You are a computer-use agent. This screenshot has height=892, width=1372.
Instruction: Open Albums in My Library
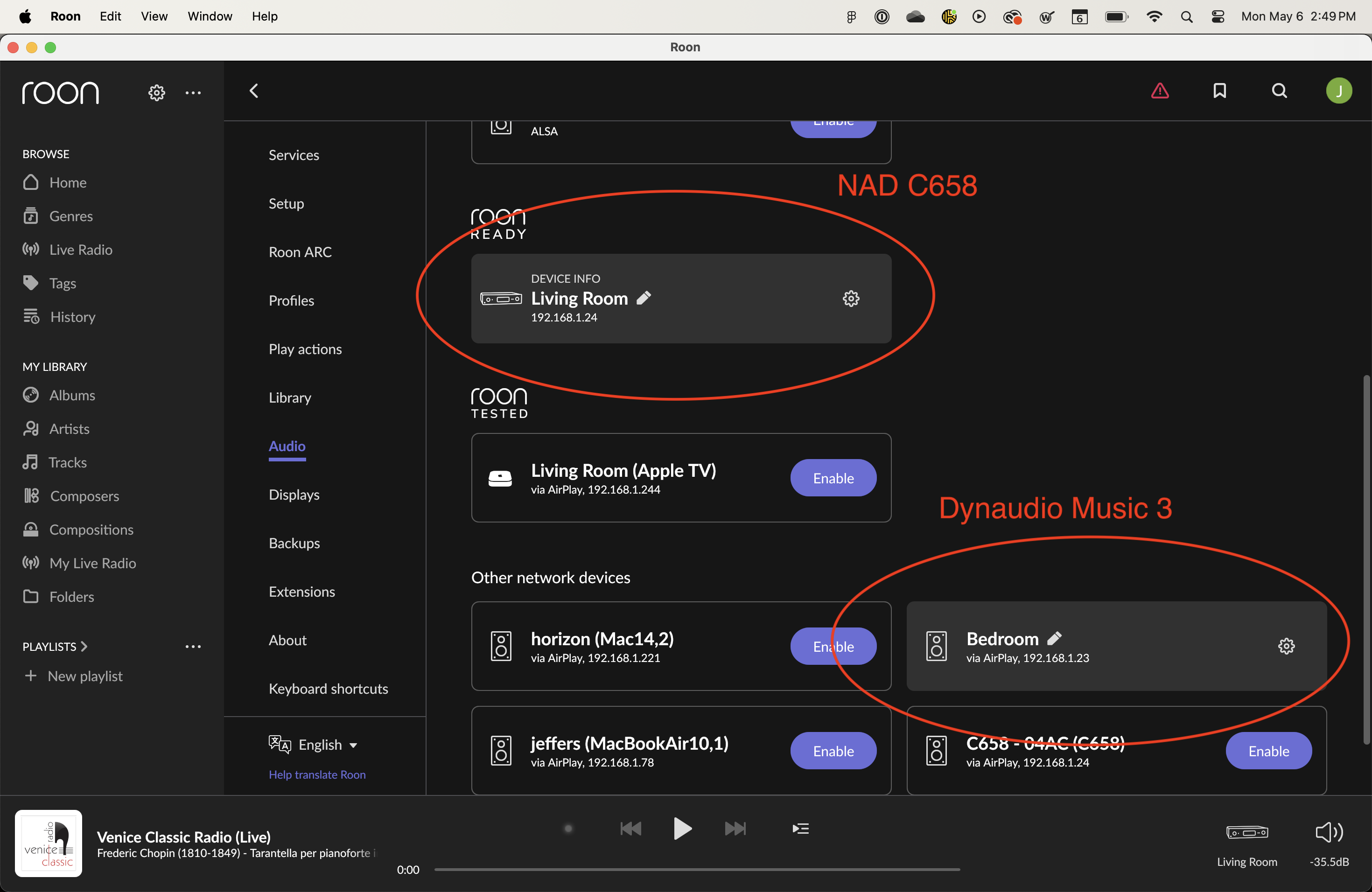[59, 395]
